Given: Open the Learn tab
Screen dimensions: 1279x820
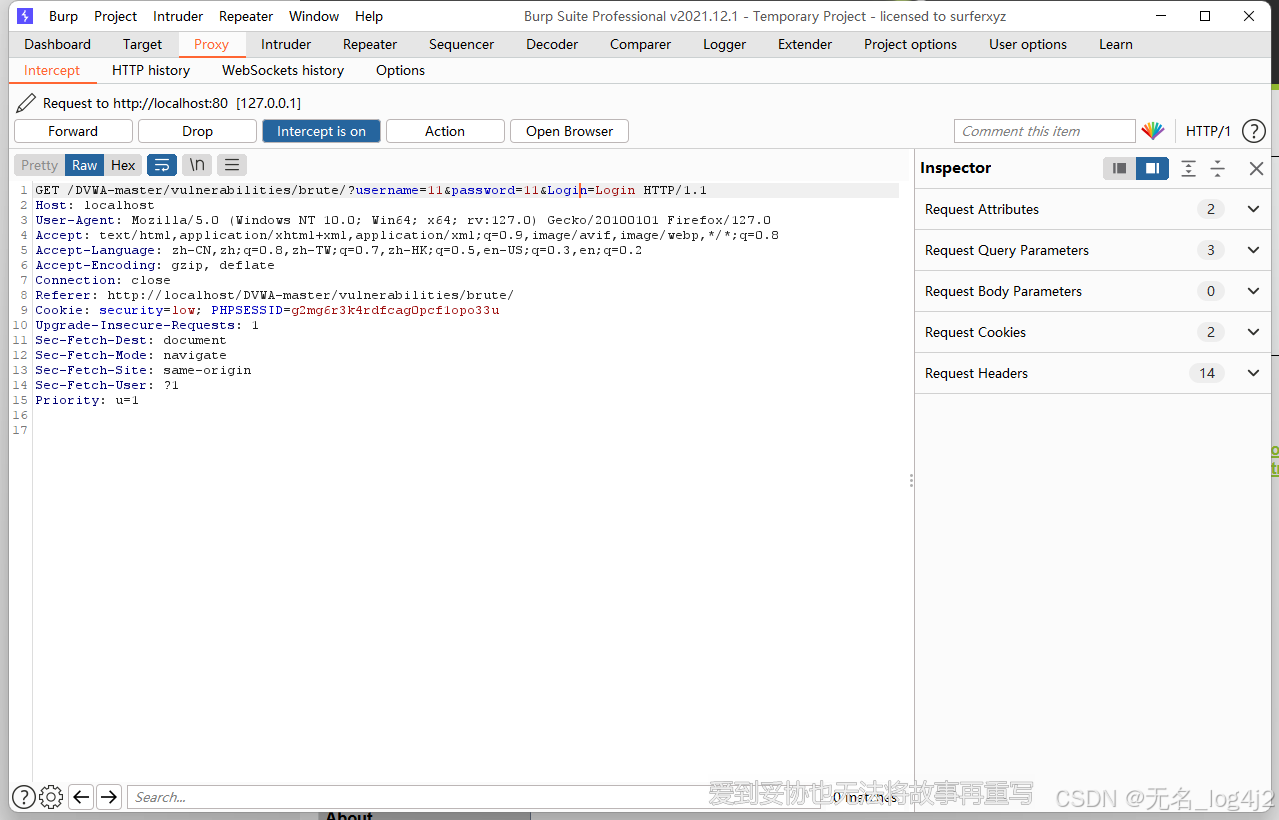Looking at the screenshot, I should [x=1116, y=44].
